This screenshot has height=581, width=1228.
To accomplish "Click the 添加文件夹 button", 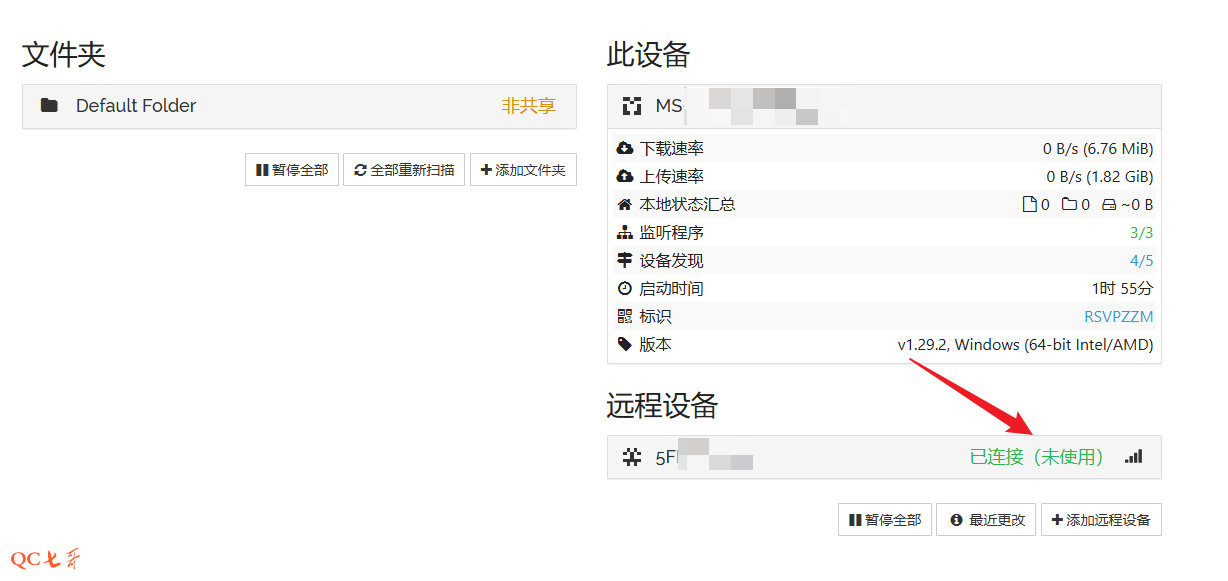I will pyautogui.click(x=523, y=170).
